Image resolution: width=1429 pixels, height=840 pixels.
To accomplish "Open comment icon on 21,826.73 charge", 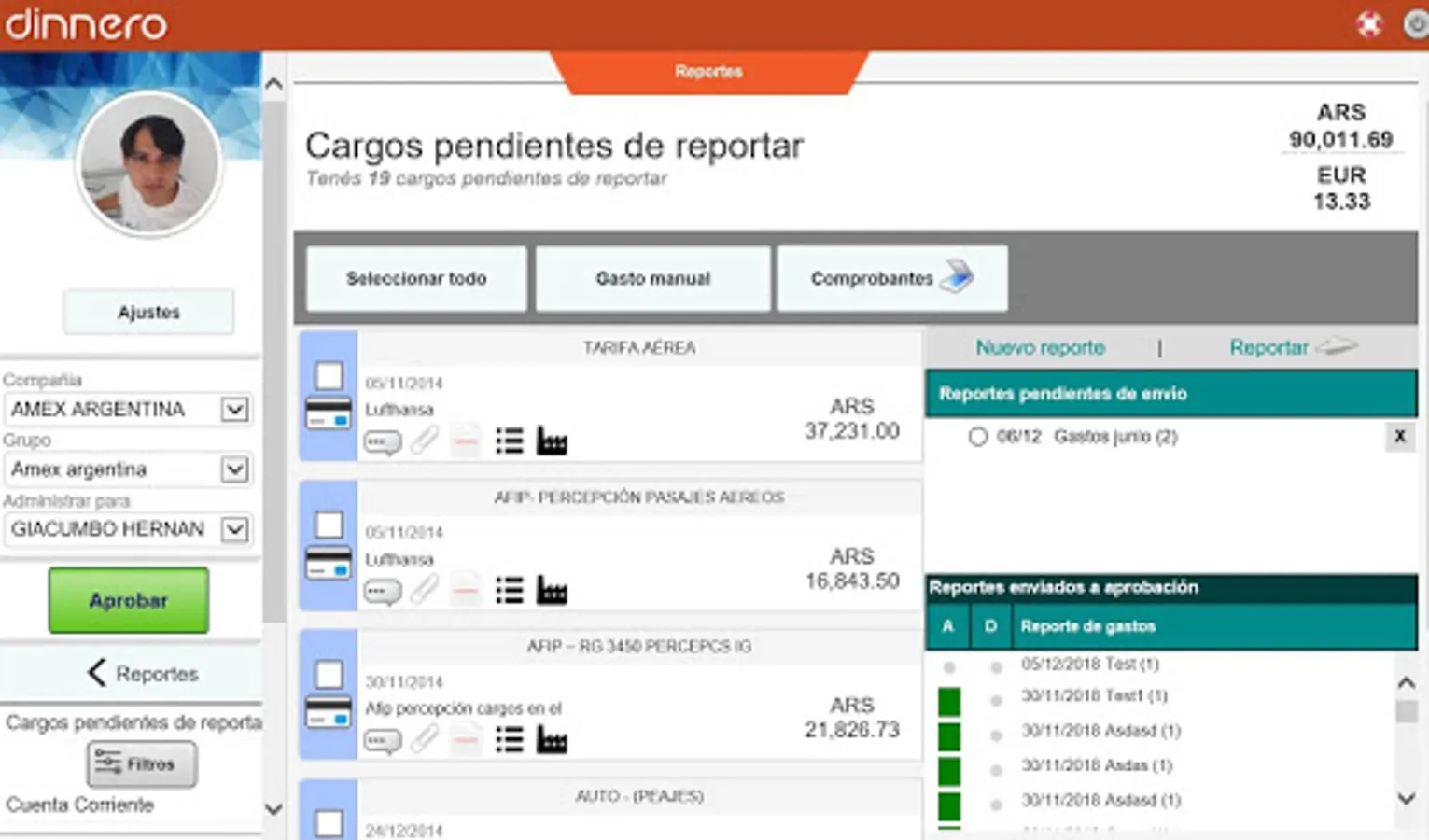I will click(x=383, y=742).
